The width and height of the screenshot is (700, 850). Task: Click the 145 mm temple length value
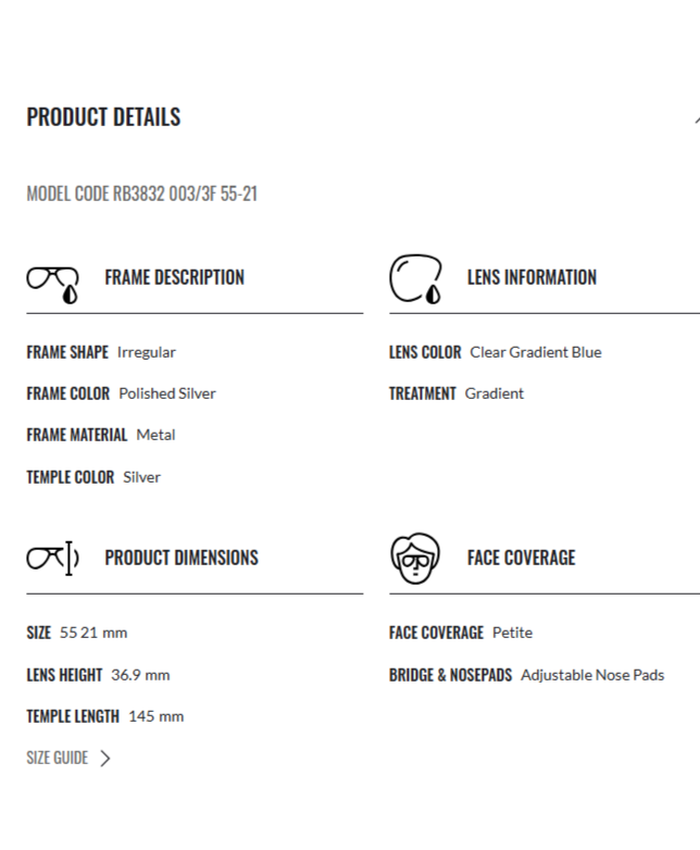tap(156, 716)
